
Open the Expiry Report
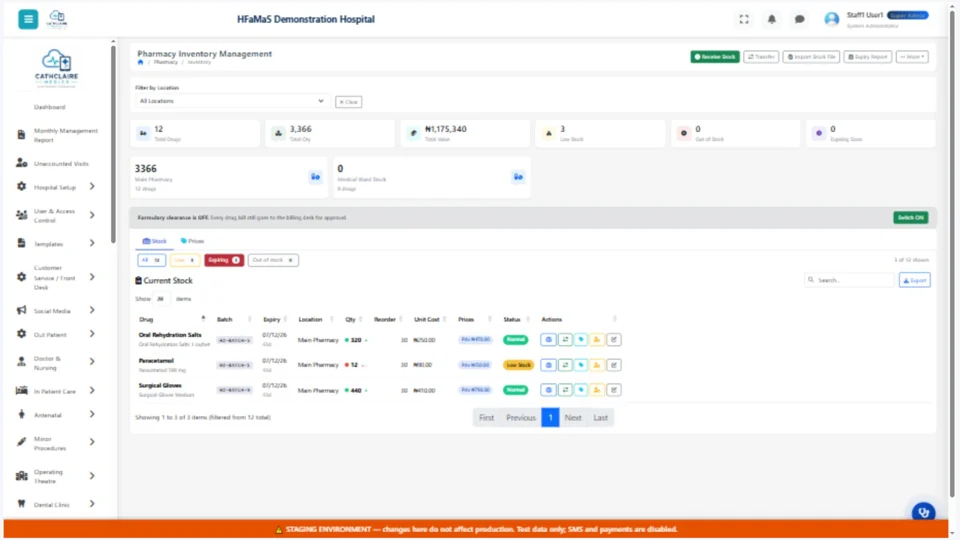868,57
